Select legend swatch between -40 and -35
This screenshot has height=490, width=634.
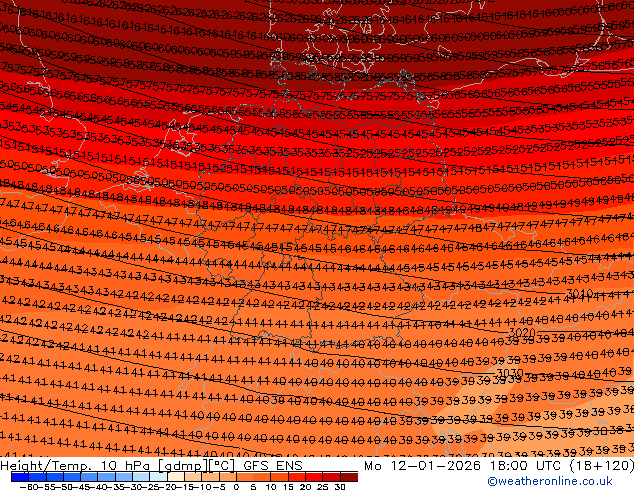[x=106, y=477]
